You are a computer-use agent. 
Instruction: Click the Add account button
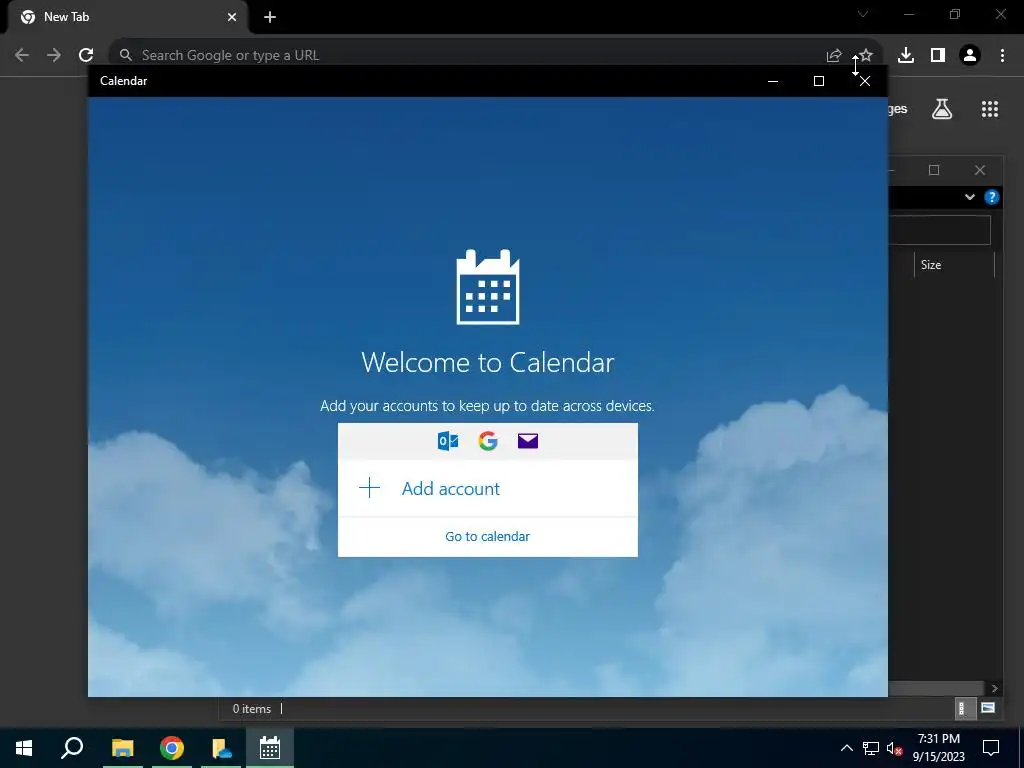[x=488, y=488]
